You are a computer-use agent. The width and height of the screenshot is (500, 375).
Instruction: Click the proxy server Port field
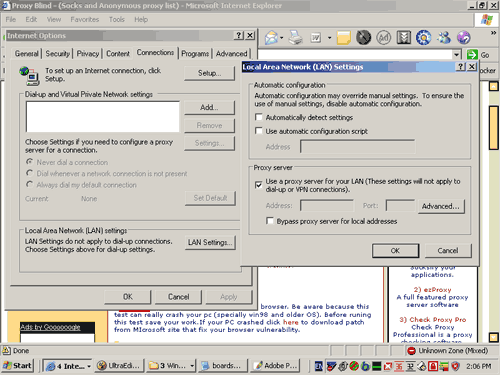[x=400, y=205]
